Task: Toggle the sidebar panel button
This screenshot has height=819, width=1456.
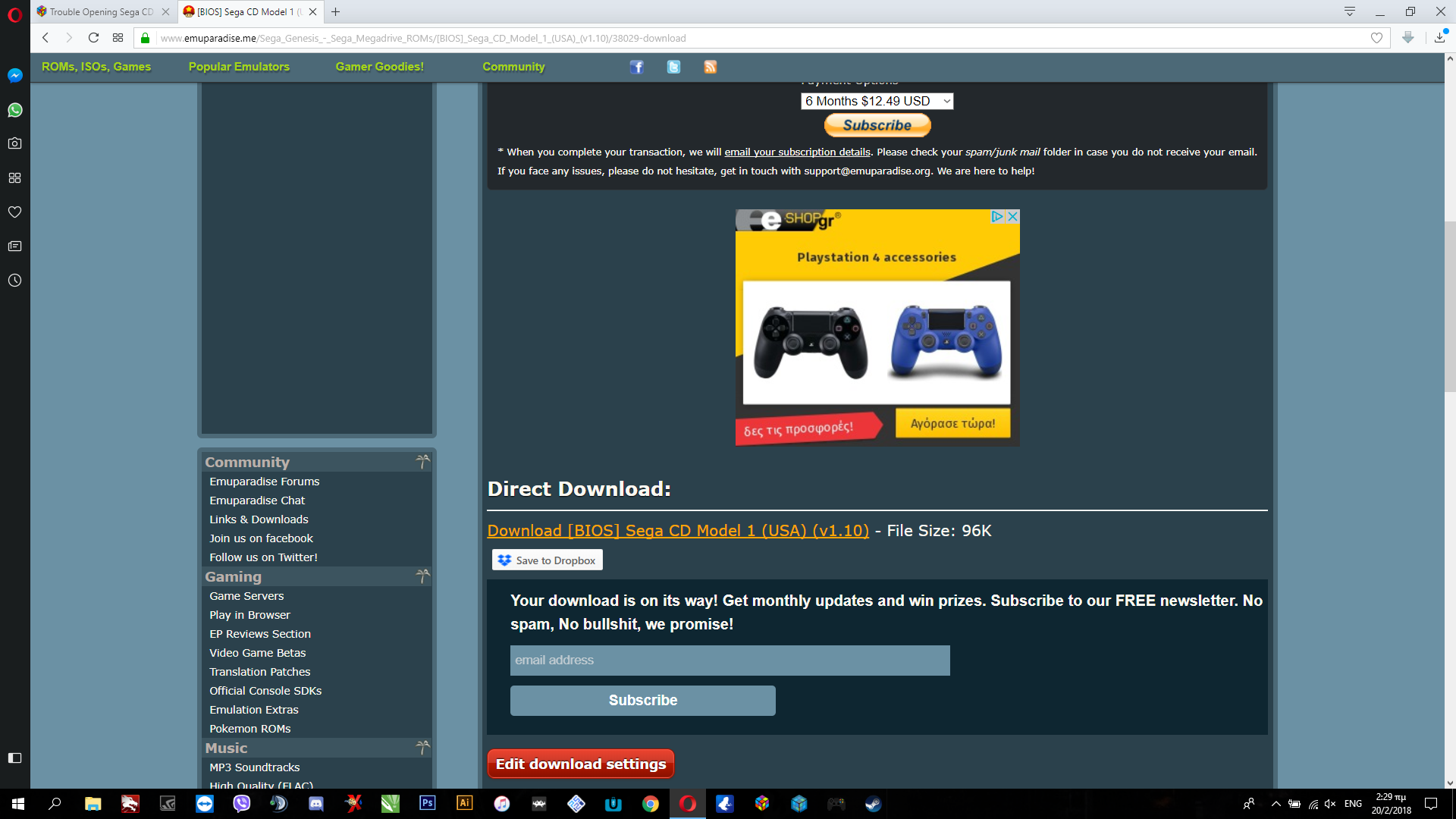Action: point(14,758)
